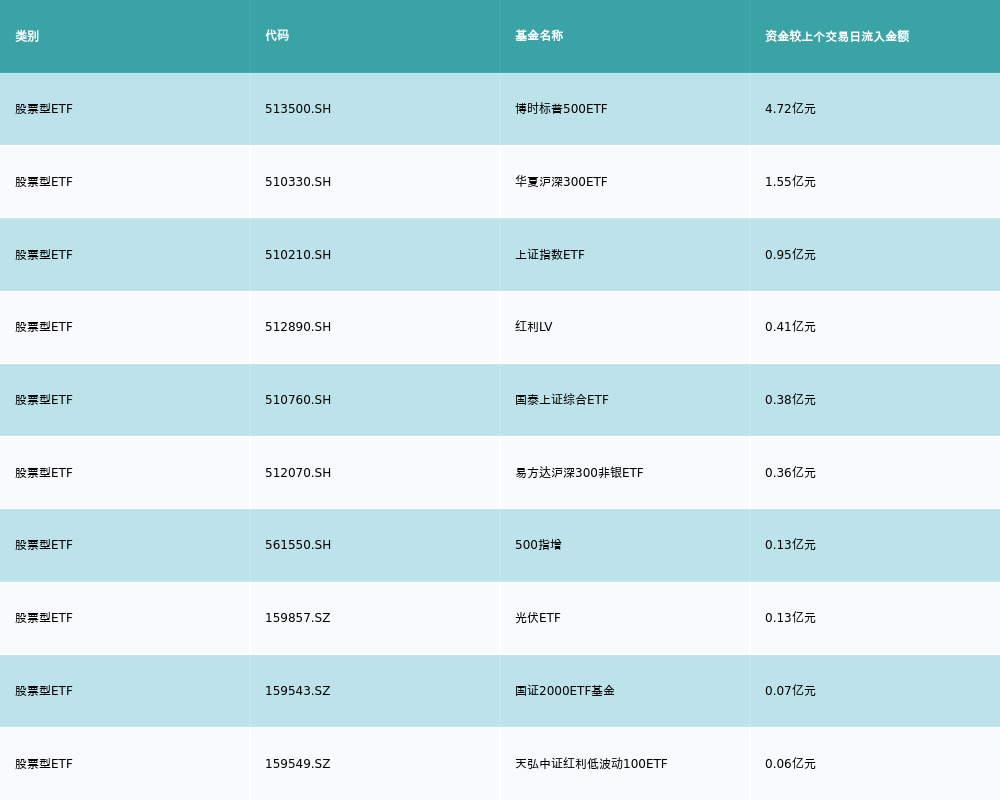Image resolution: width=1000 pixels, height=800 pixels.
Task: Click 0.13亿元 in the 561550.SH row
Action: pos(790,545)
